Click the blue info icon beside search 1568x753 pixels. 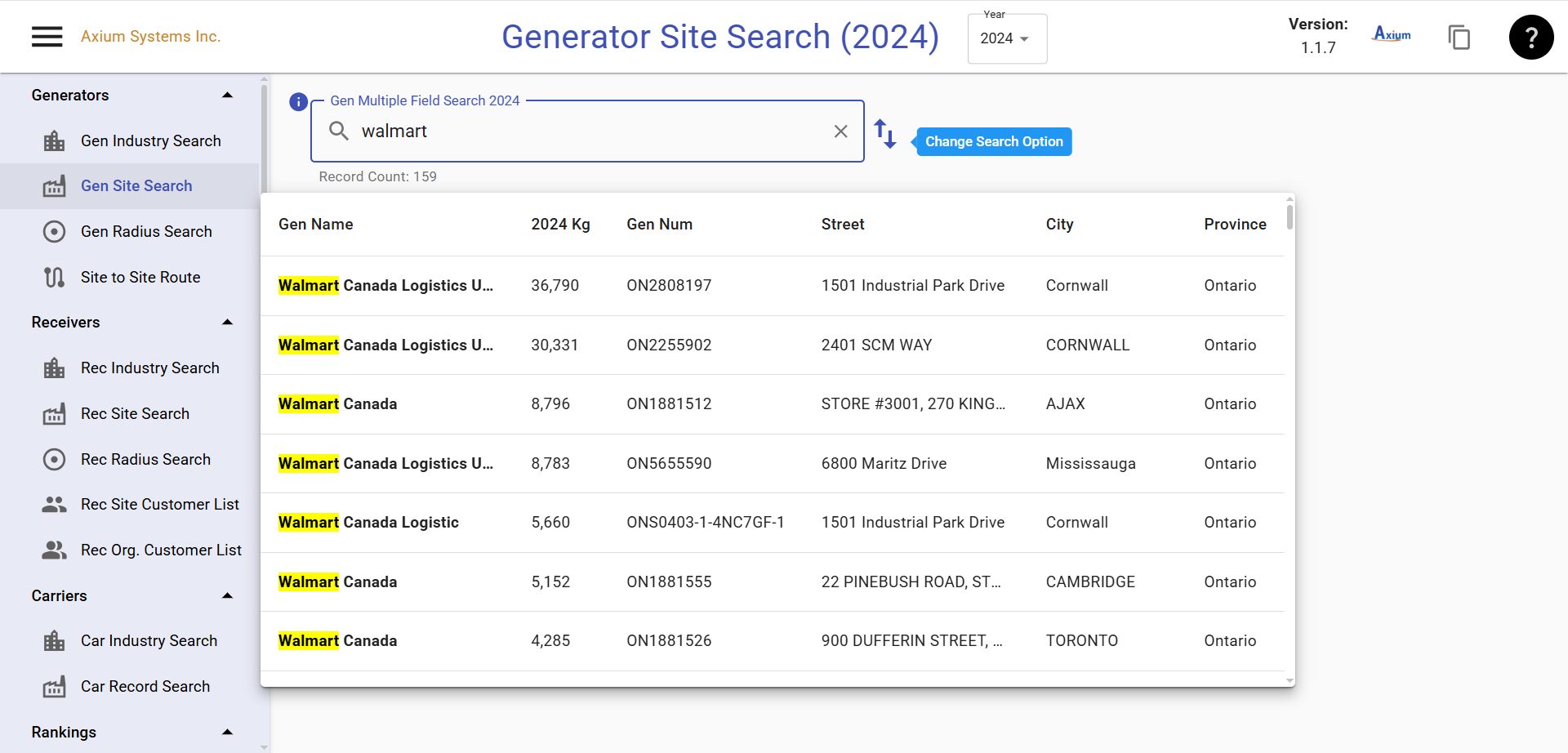click(298, 102)
